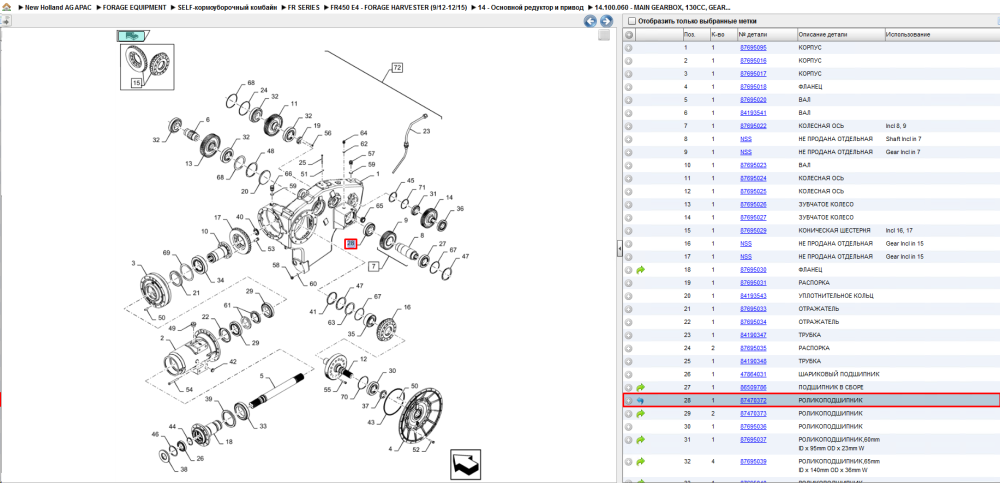Open part number link 87478372
Viewport: 1000px width, 483px height.
[x=753, y=401]
